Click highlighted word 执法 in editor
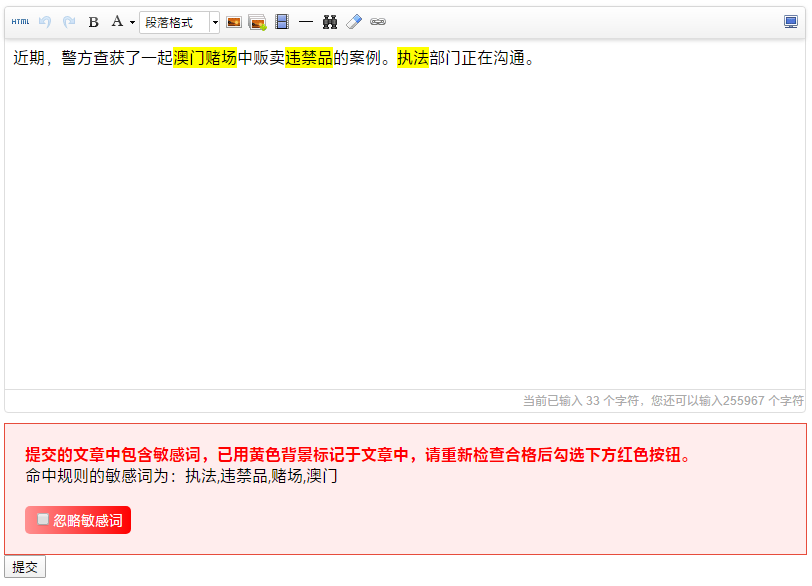812x586 pixels. click(413, 57)
